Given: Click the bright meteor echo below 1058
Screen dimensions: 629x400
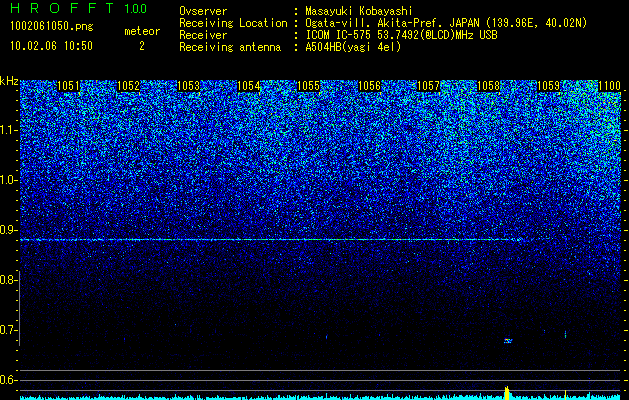Looking at the screenshot, I should pyautogui.click(x=508, y=341).
